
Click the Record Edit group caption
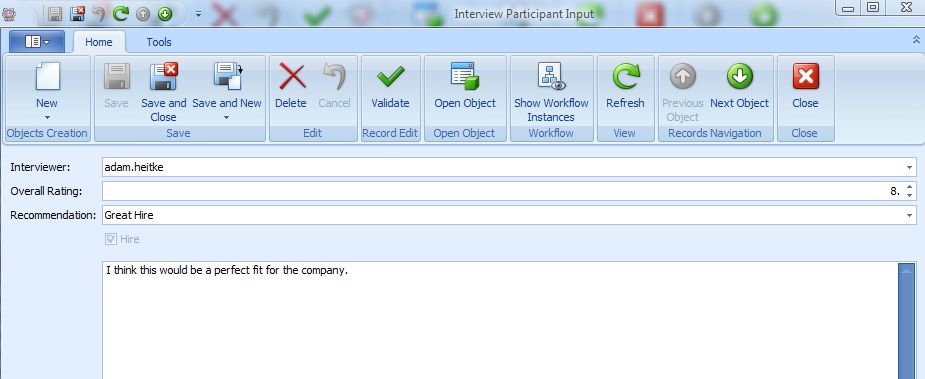click(x=390, y=133)
